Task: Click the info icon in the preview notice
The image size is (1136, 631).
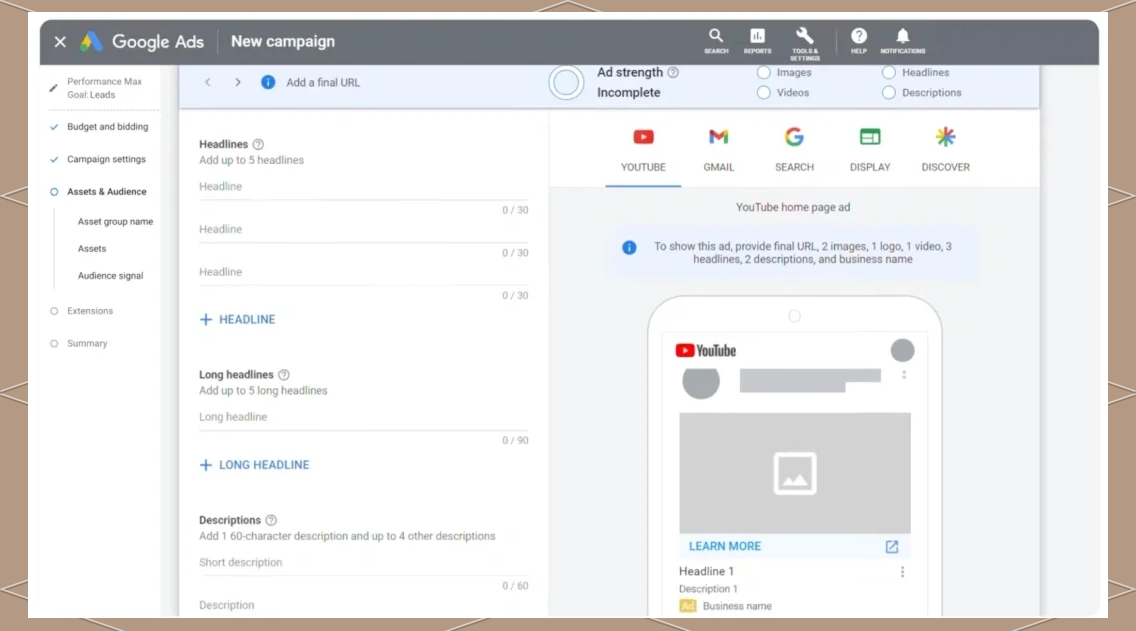Action: (629, 248)
